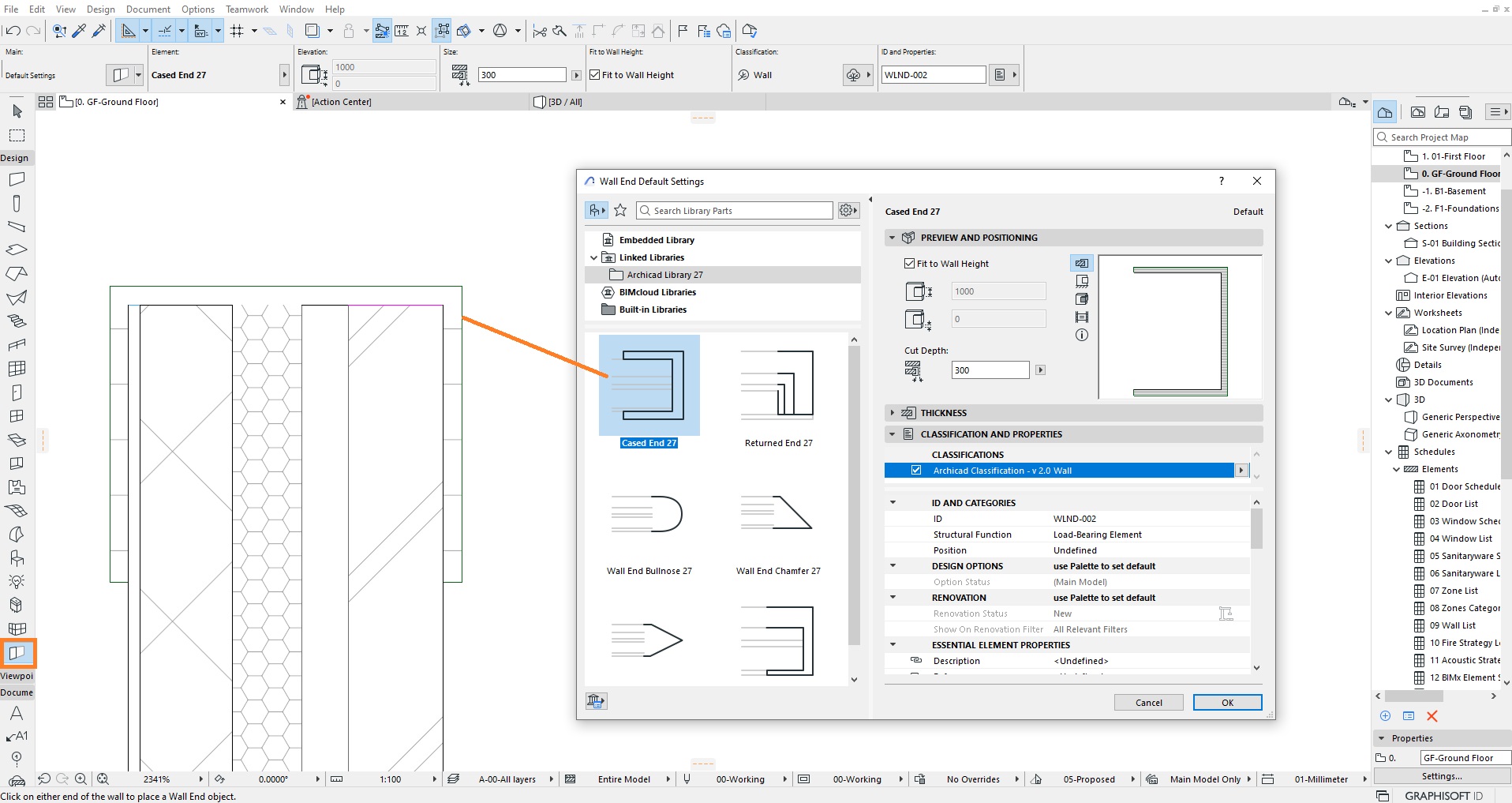Select the Pick Up Parameters eyedropper tool
This screenshot has height=803, width=1512.
(x=79, y=31)
